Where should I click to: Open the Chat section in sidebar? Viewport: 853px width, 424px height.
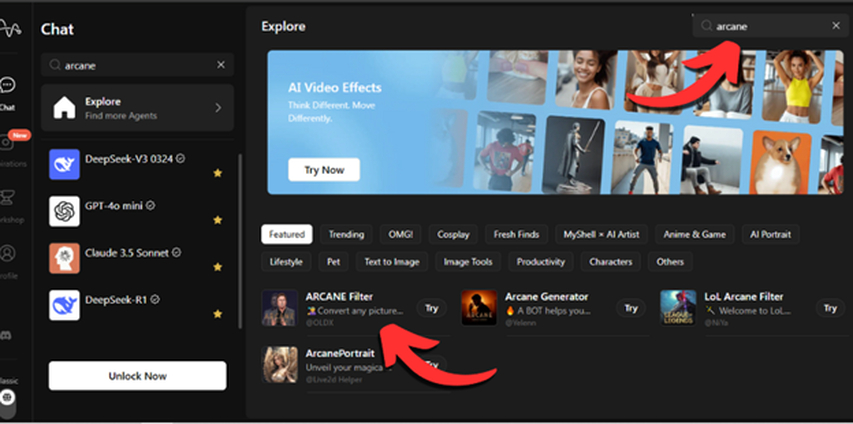point(7,93)
